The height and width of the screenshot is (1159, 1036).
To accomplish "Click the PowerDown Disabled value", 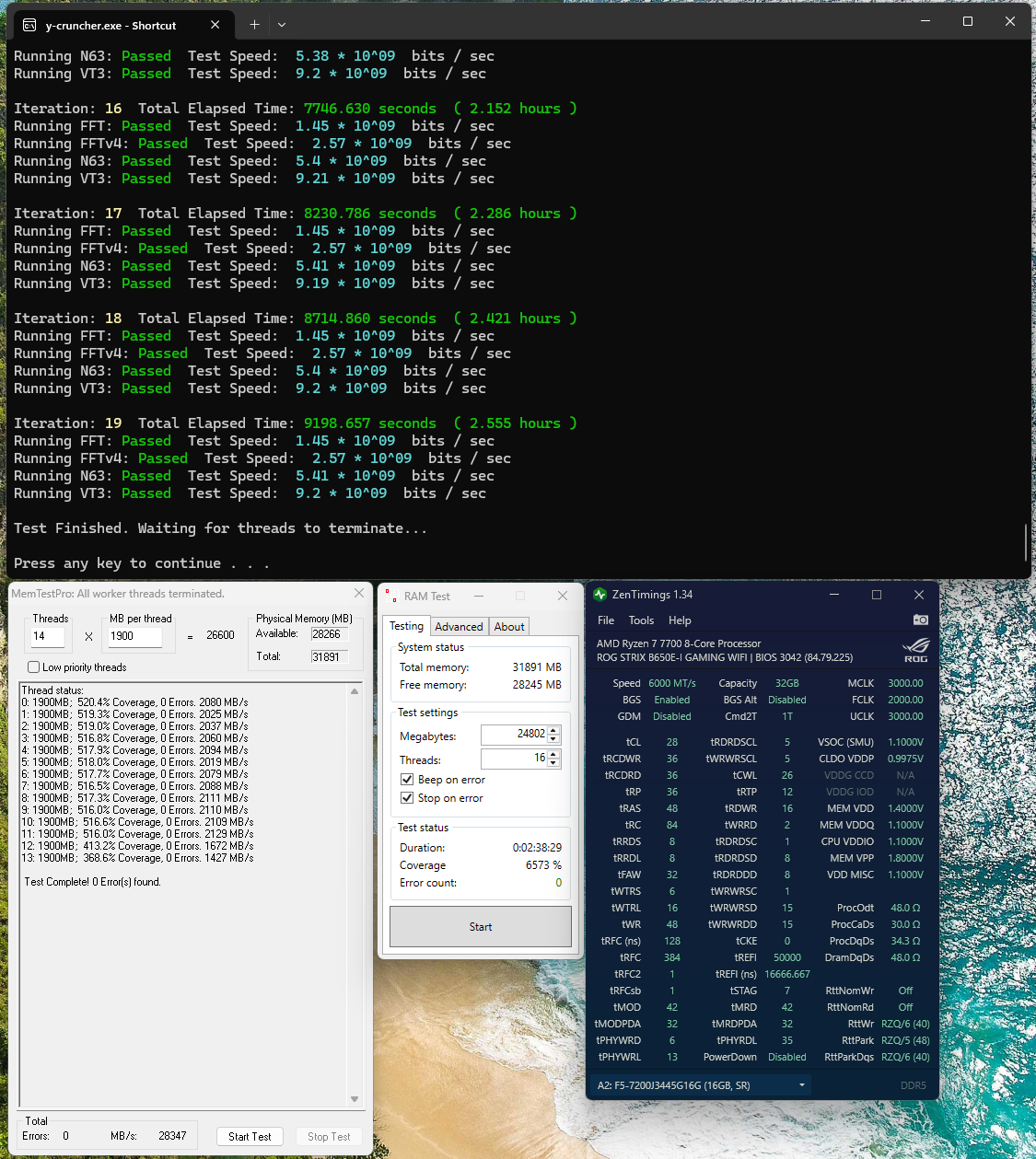I will (x=787, y=1057).
